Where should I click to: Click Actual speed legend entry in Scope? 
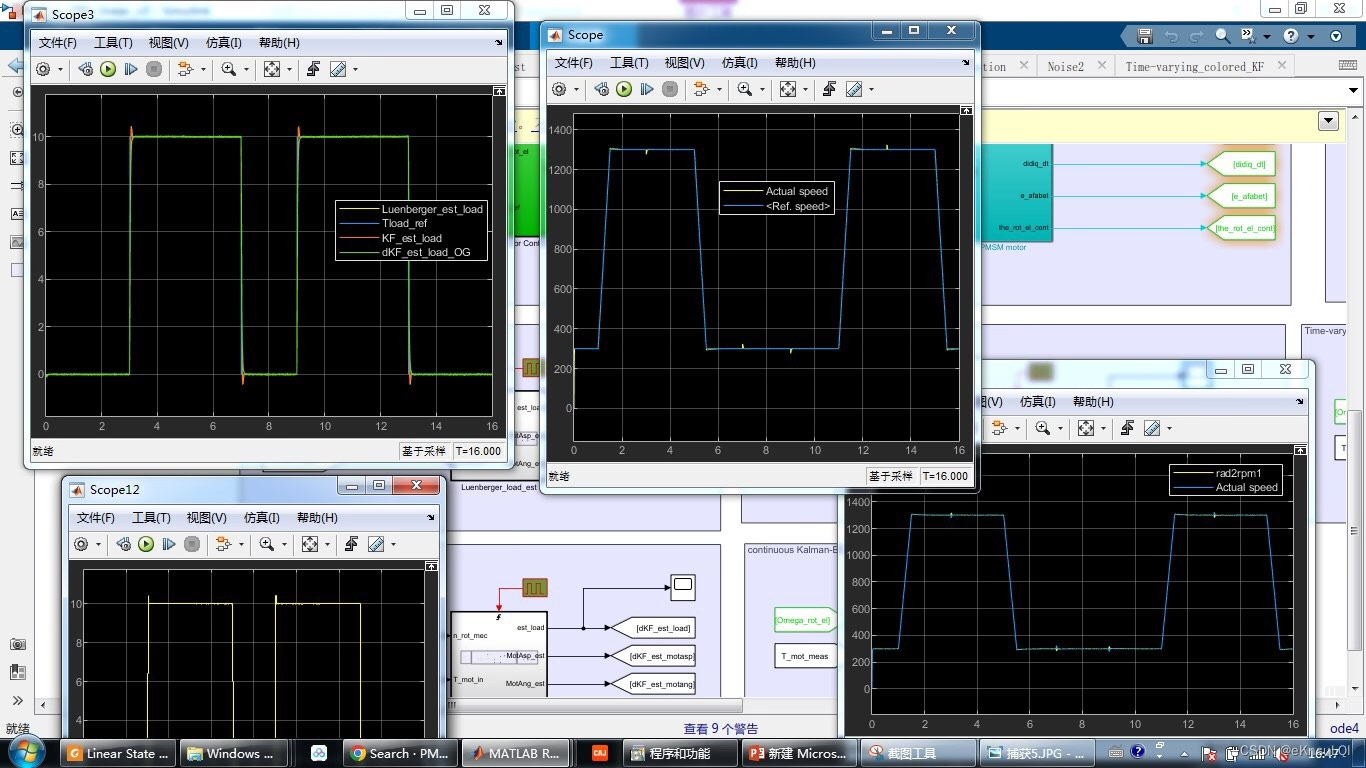coord(796,191)
